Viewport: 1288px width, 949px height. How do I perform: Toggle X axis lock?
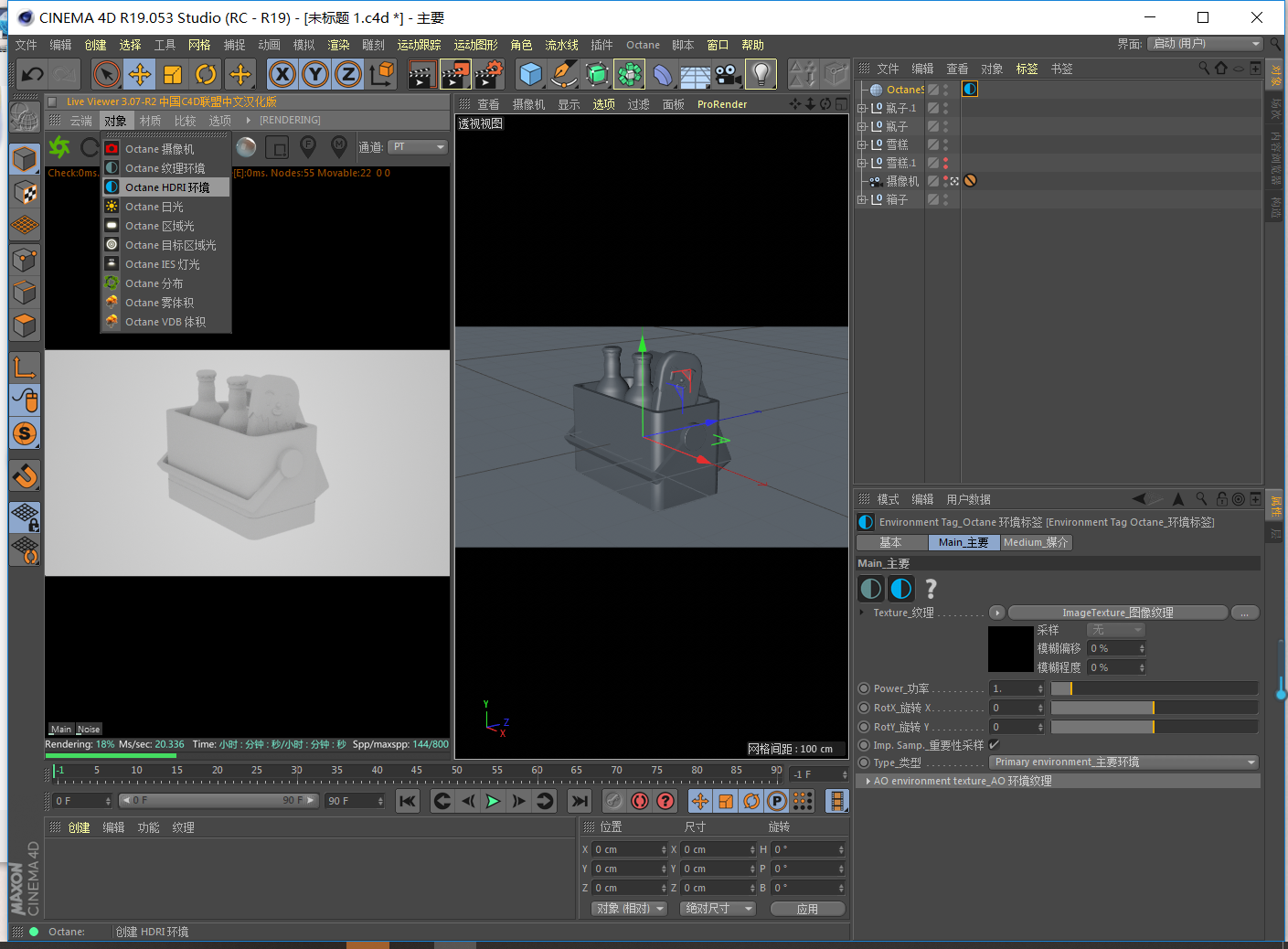click(x=282, y=74)
